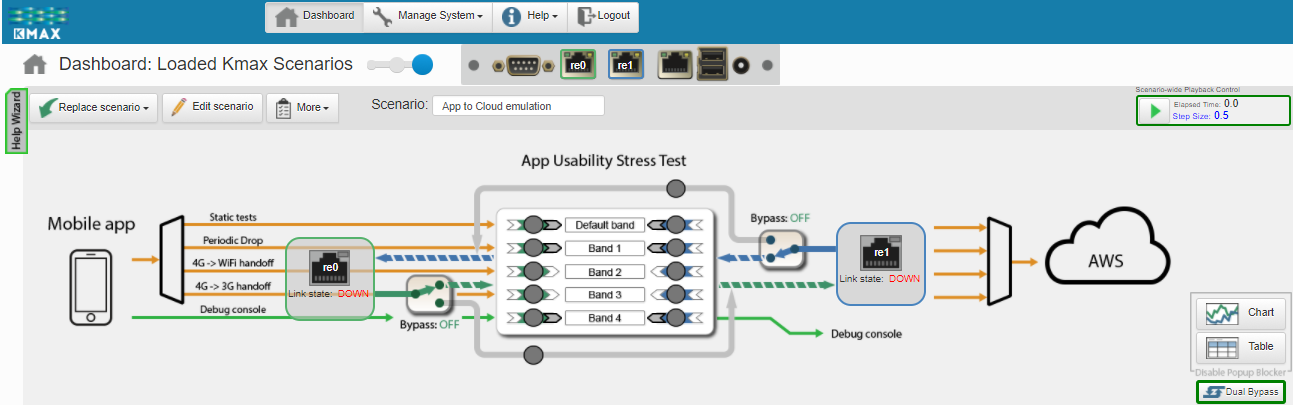Click the Step Size value 0.5
The image size is (1293, 405).
click(x=1221, y=116)
